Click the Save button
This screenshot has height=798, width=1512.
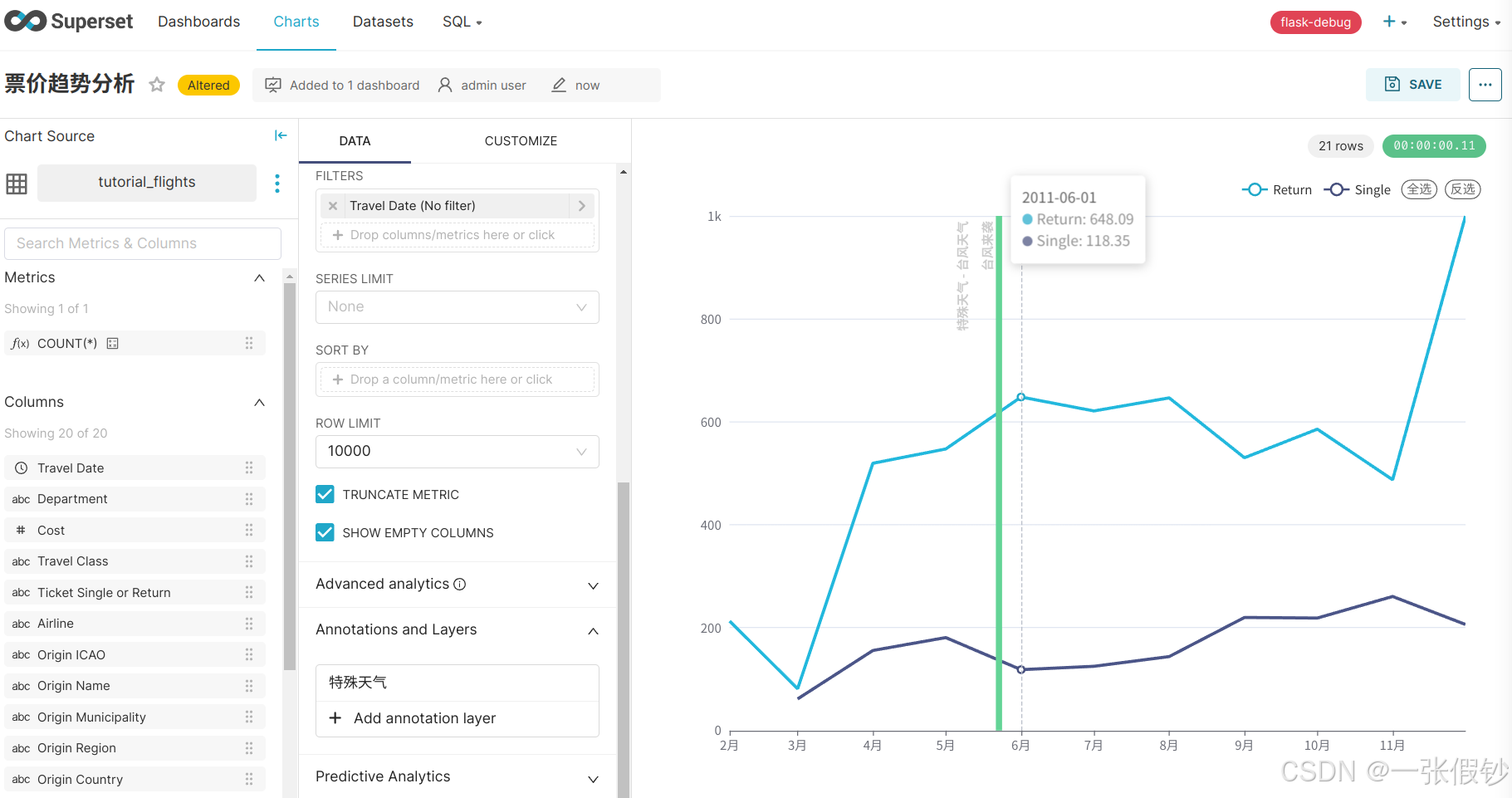click(1412, 85)
